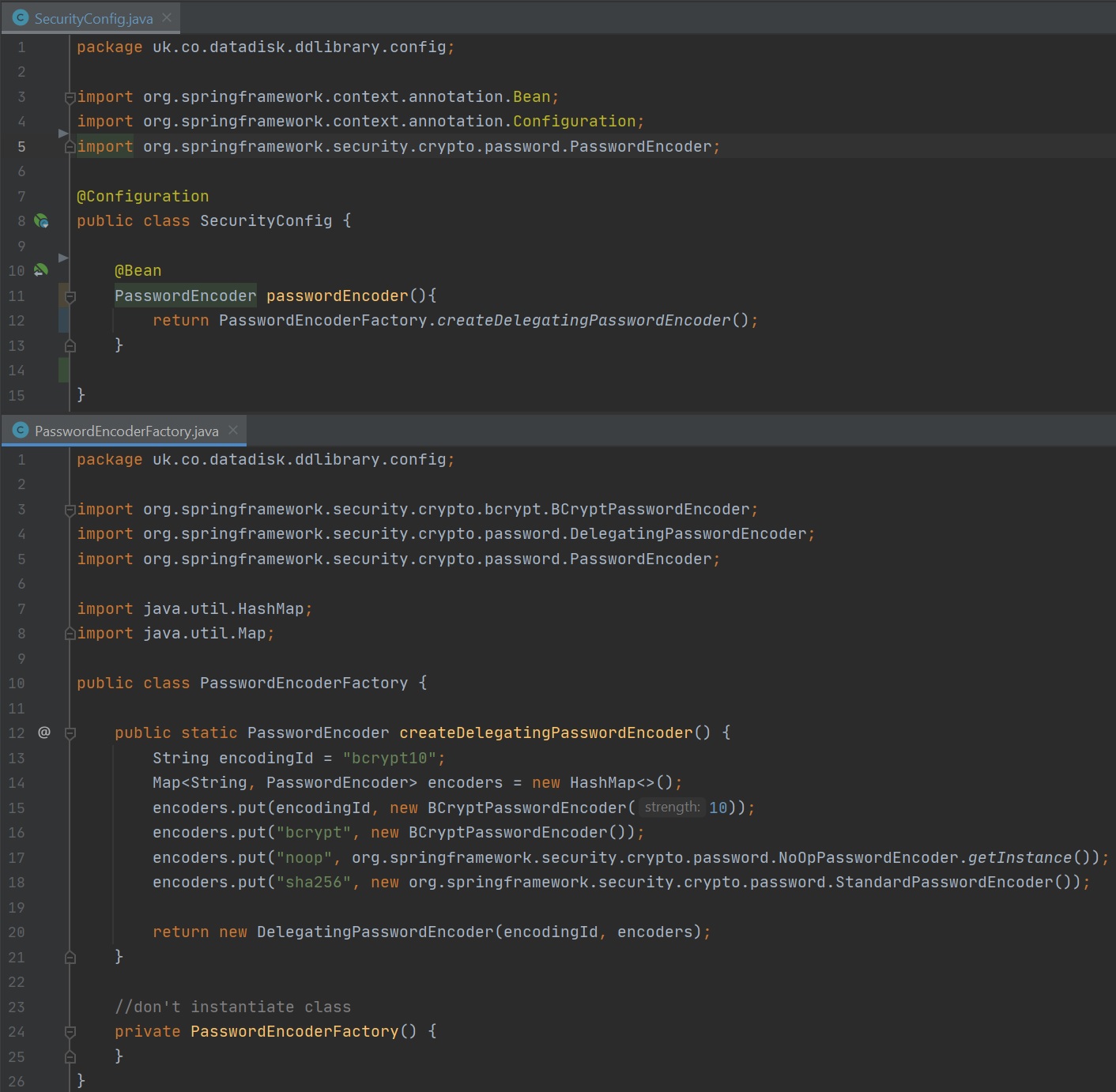Collapse the createDelegatingPasswordEncoder method
The image size is (1116, 1092).
click(70, 733)
